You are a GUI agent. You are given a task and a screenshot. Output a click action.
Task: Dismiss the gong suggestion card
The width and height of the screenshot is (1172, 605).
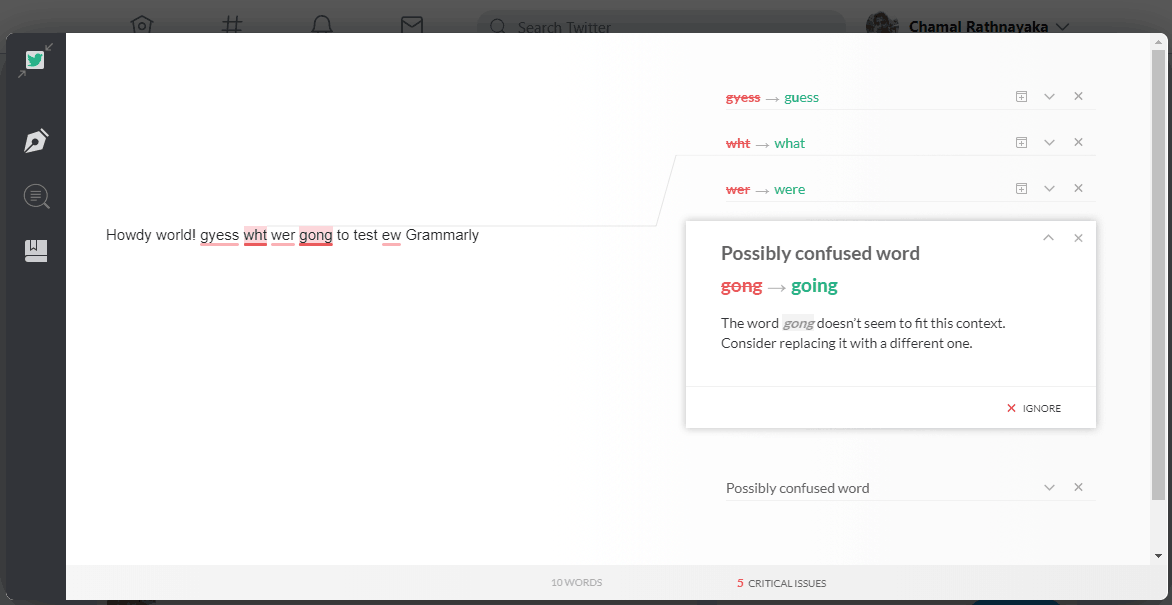click(1078, 238)
